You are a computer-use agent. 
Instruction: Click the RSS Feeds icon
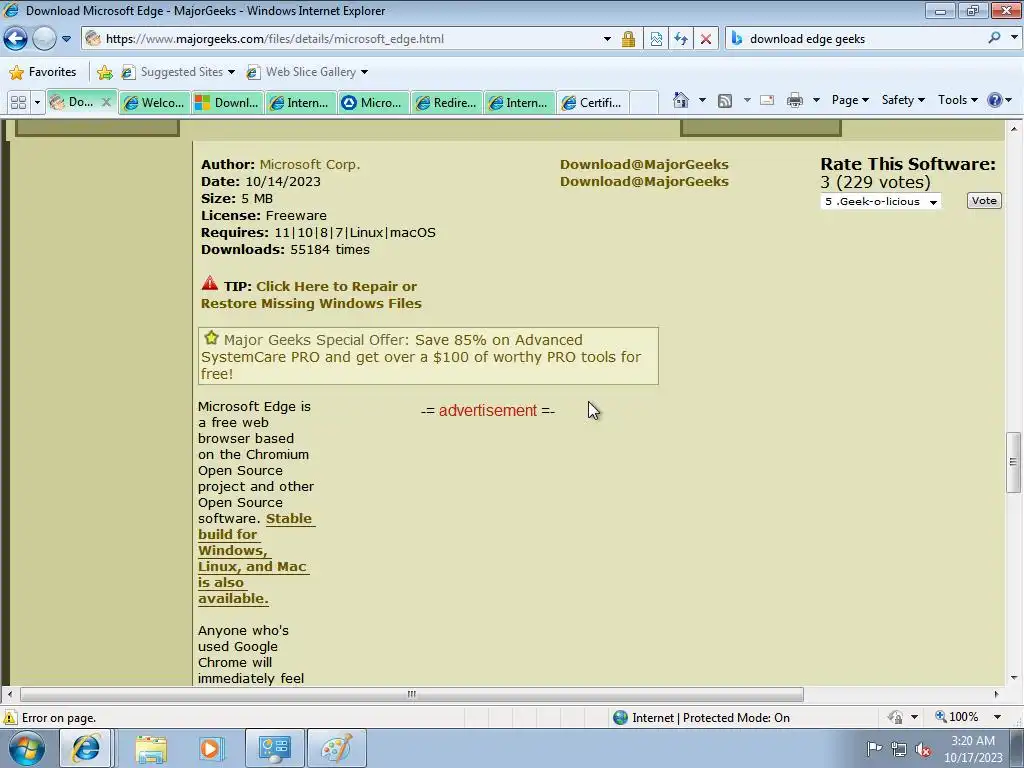(x=724, y=101)
